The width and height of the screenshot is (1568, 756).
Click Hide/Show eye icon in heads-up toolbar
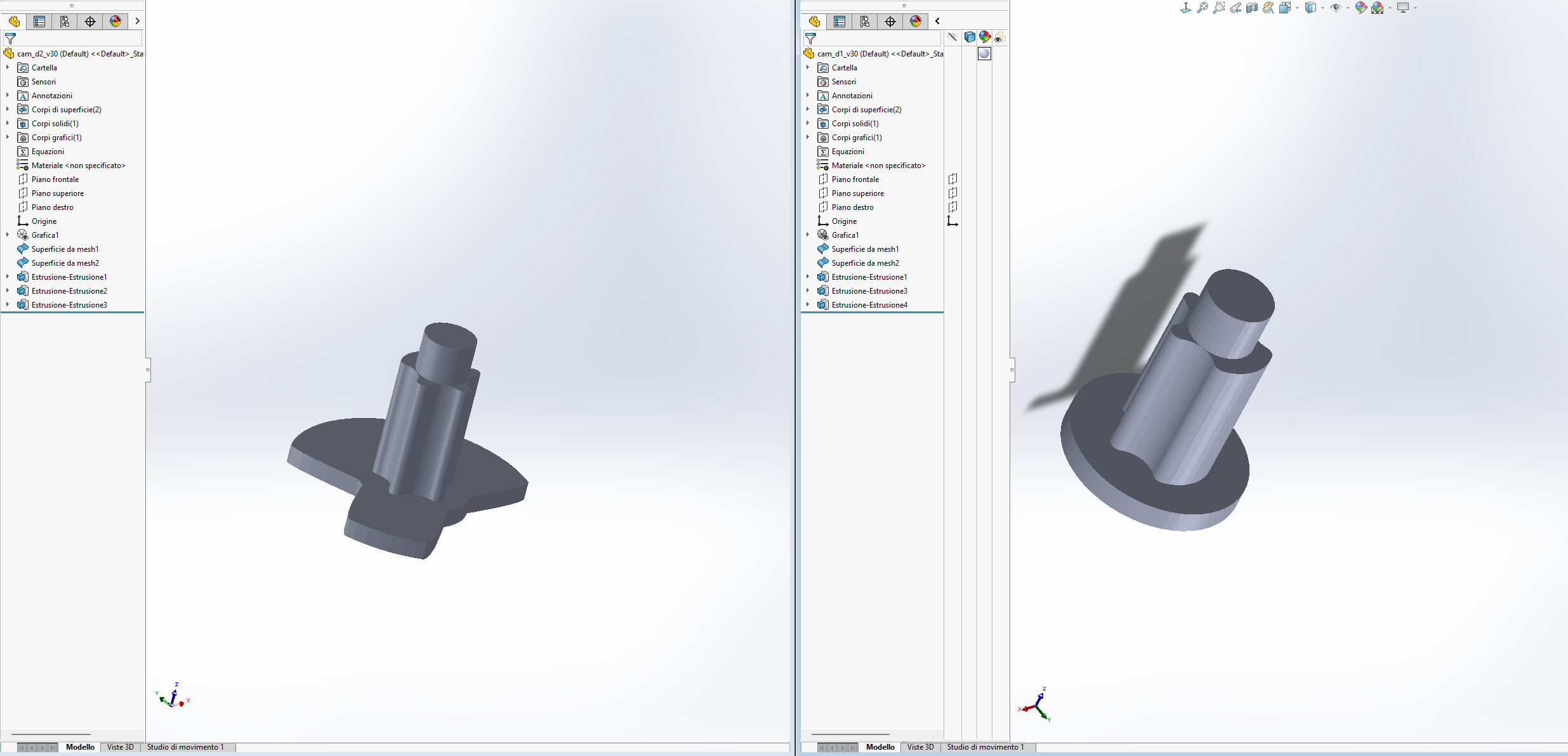[1336, 8]
